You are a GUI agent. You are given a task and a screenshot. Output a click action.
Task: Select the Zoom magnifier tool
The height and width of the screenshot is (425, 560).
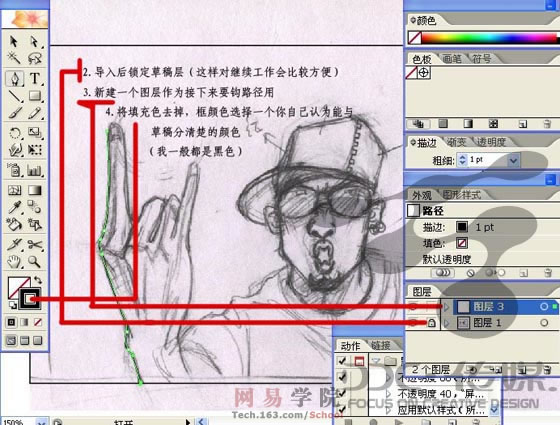pos(35,262)
